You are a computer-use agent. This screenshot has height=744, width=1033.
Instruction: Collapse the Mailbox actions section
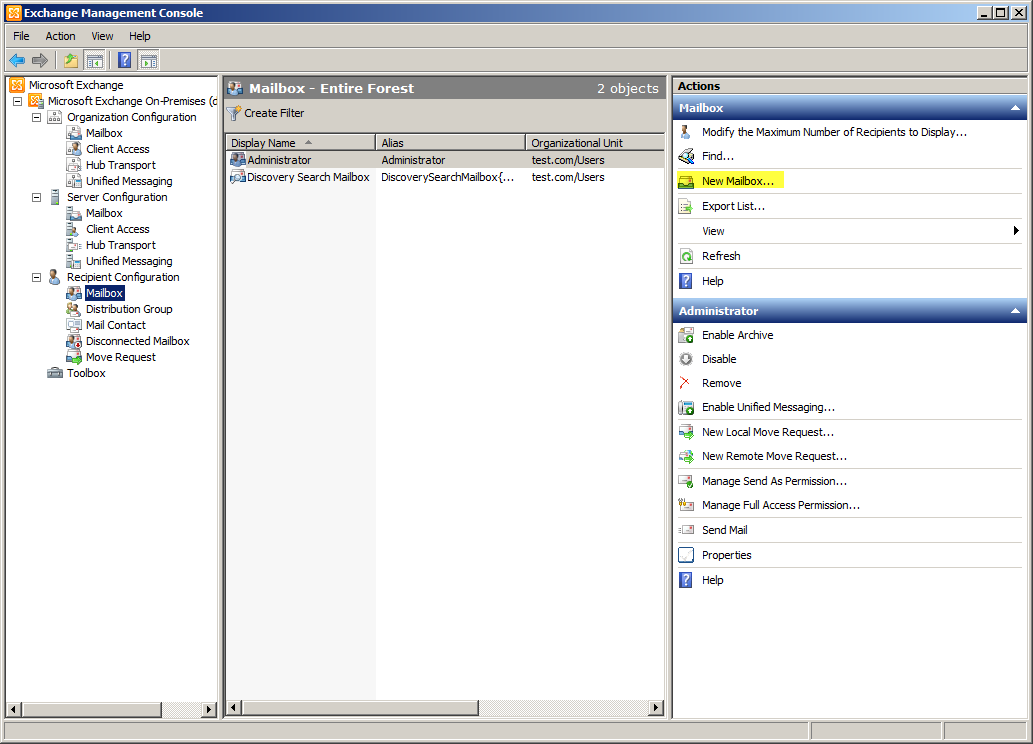(1015, 108)
